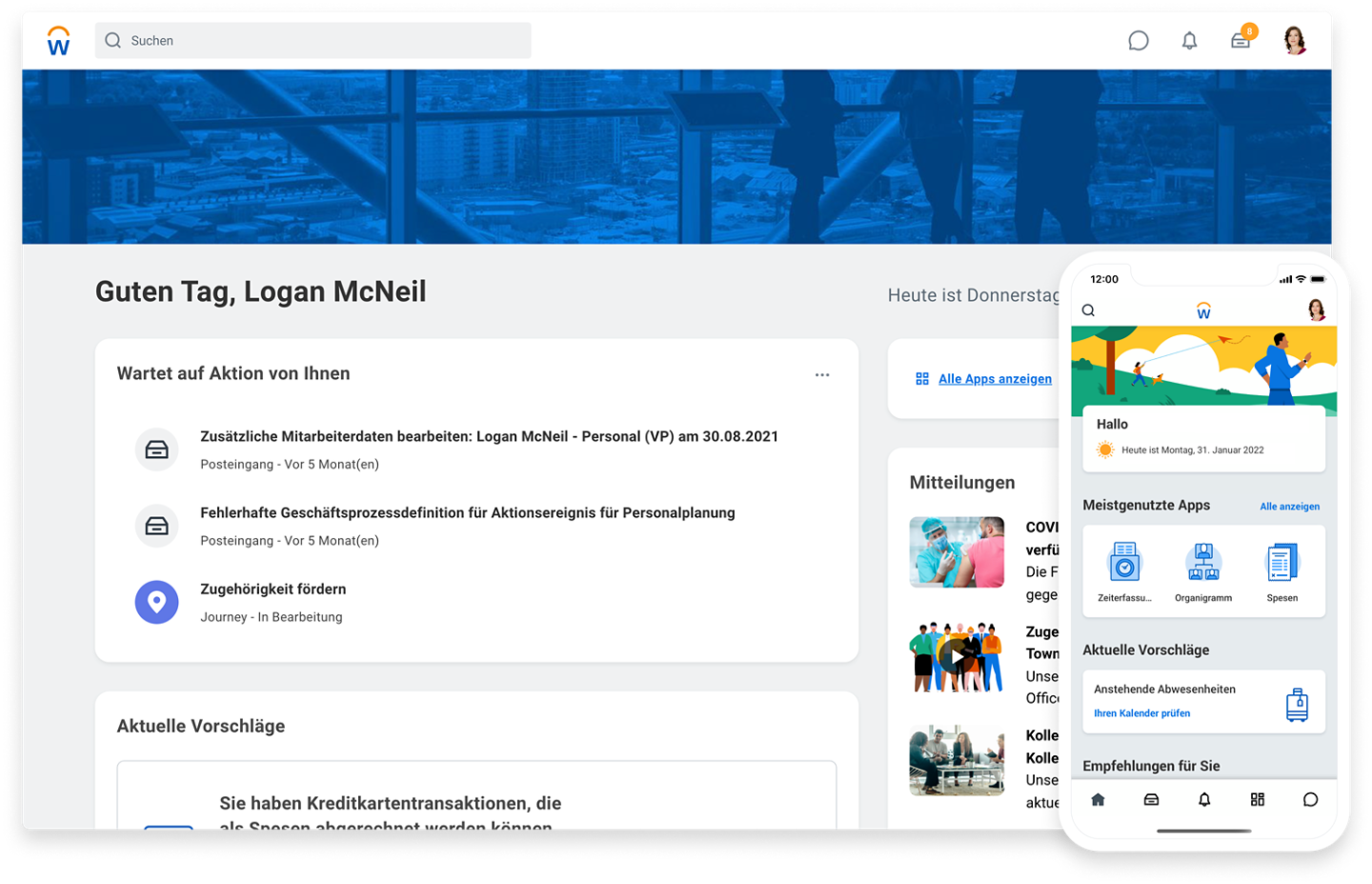This screenshot has height=884, width=1372.
Task: Click Ihren Kalender prüfen
Action: pos(1141,713)
